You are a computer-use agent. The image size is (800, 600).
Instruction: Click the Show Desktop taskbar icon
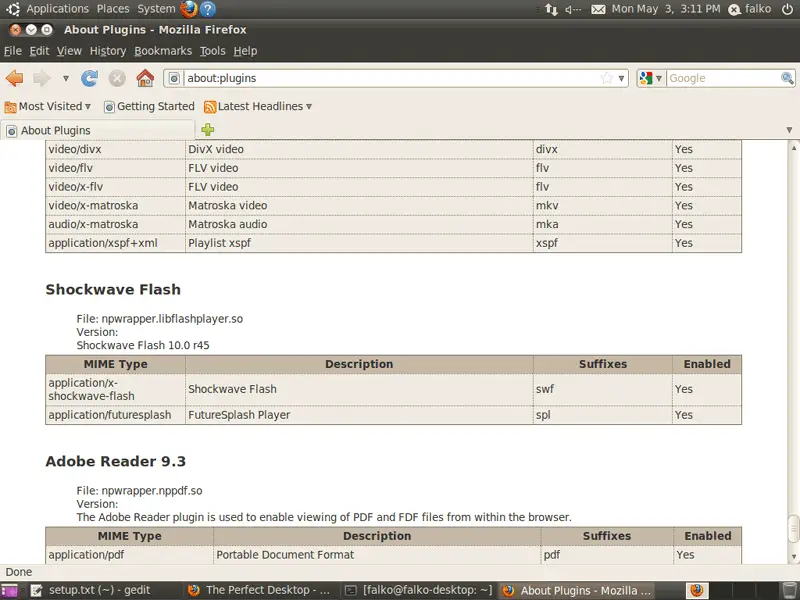click(x=9, y=591)
